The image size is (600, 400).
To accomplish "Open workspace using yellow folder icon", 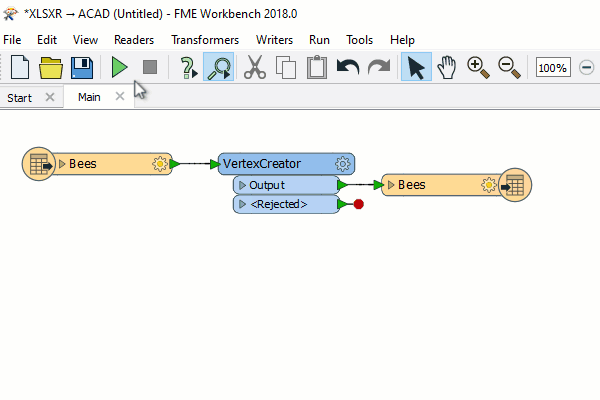I will point(51,68).
